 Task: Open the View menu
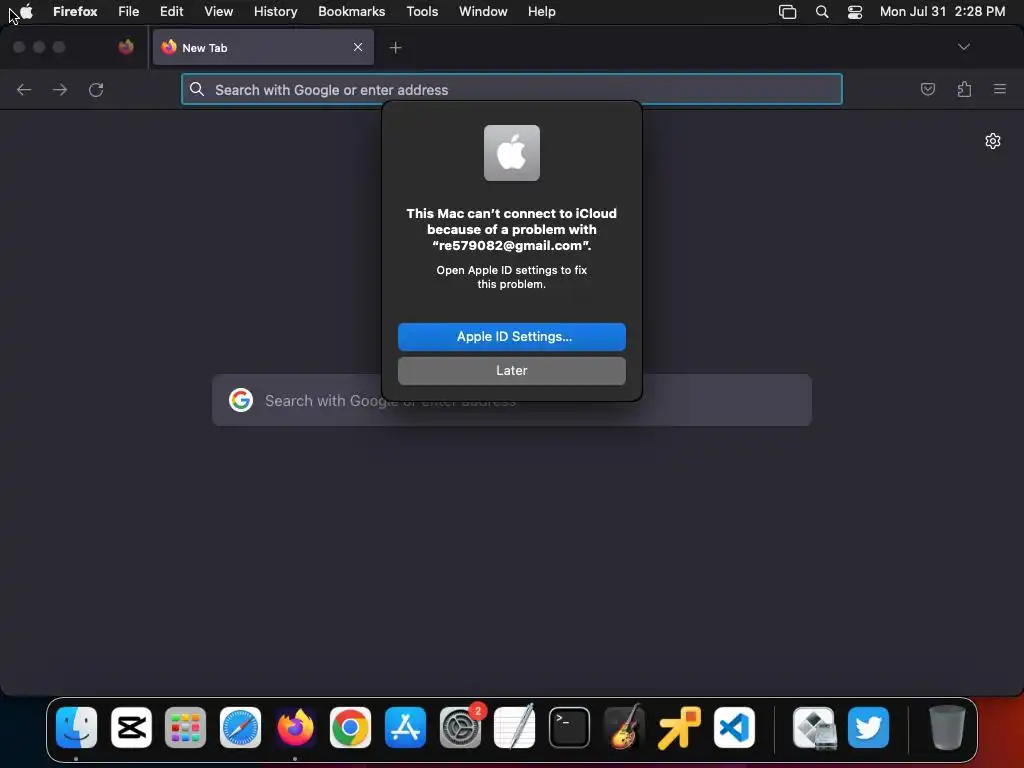coord(218,11)
